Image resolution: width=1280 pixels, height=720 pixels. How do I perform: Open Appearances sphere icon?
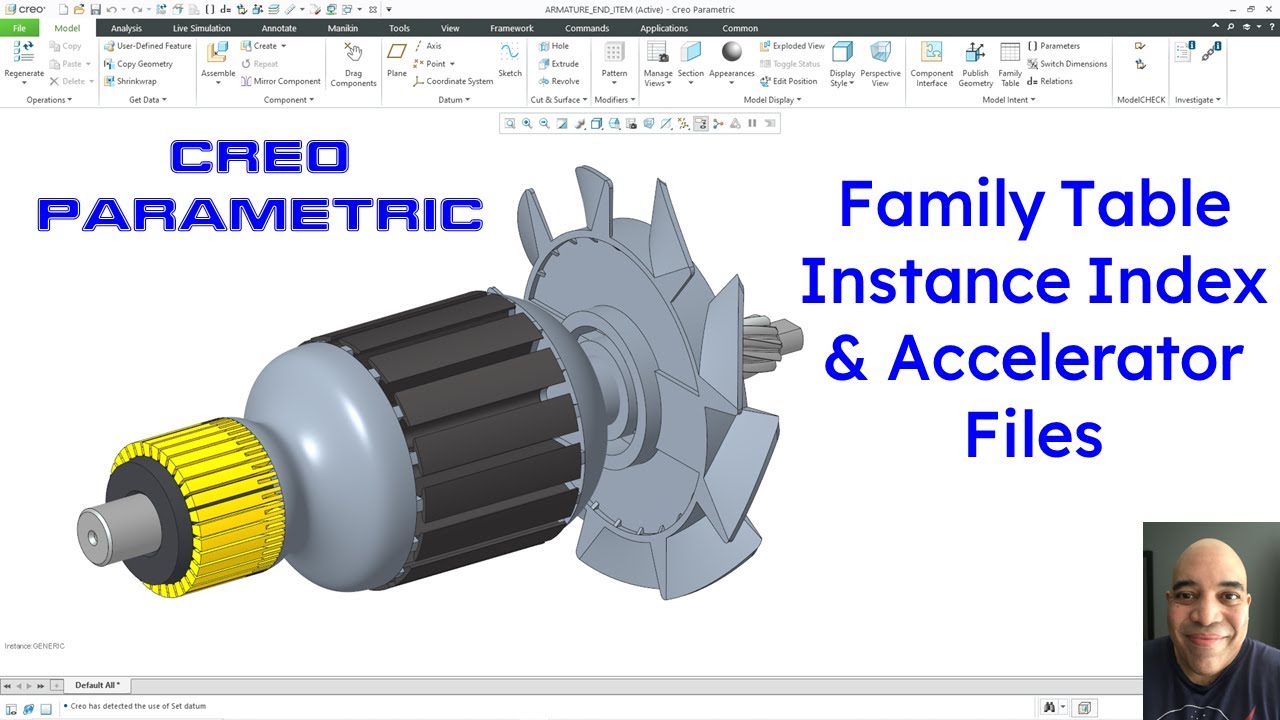click(732, 52)
